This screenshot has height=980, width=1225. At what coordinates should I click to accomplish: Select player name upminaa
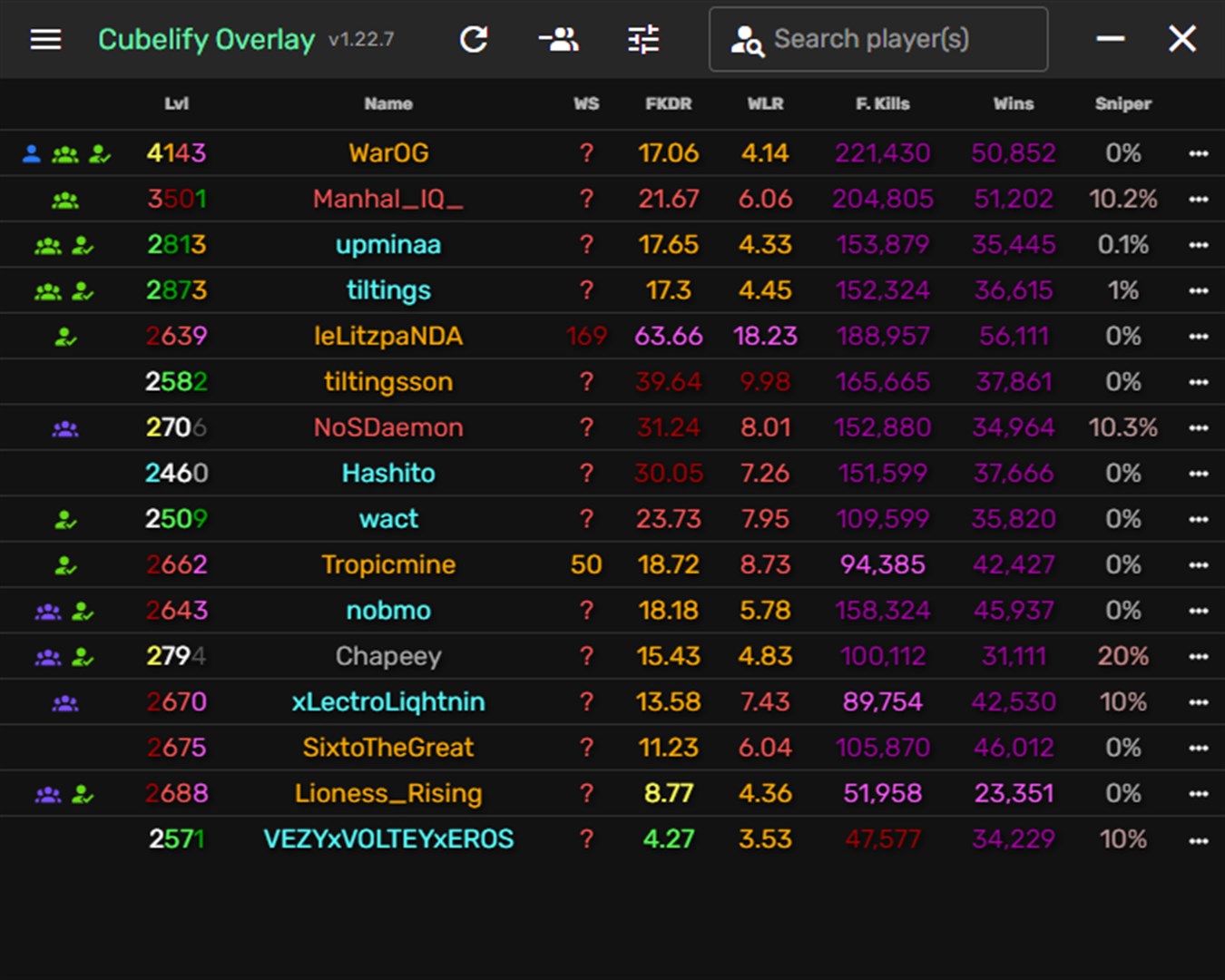388,245
